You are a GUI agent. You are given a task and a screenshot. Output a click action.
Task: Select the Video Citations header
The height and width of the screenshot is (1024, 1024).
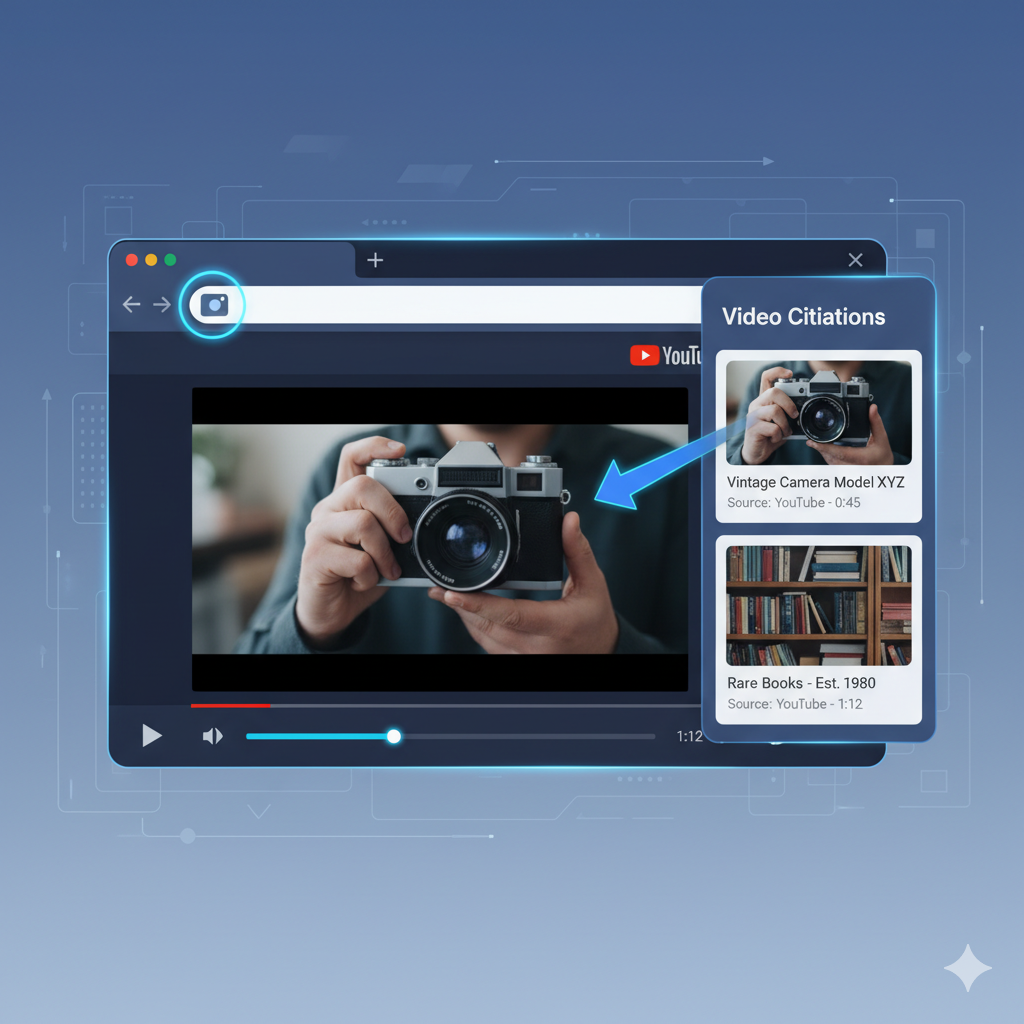click(802, 316)
